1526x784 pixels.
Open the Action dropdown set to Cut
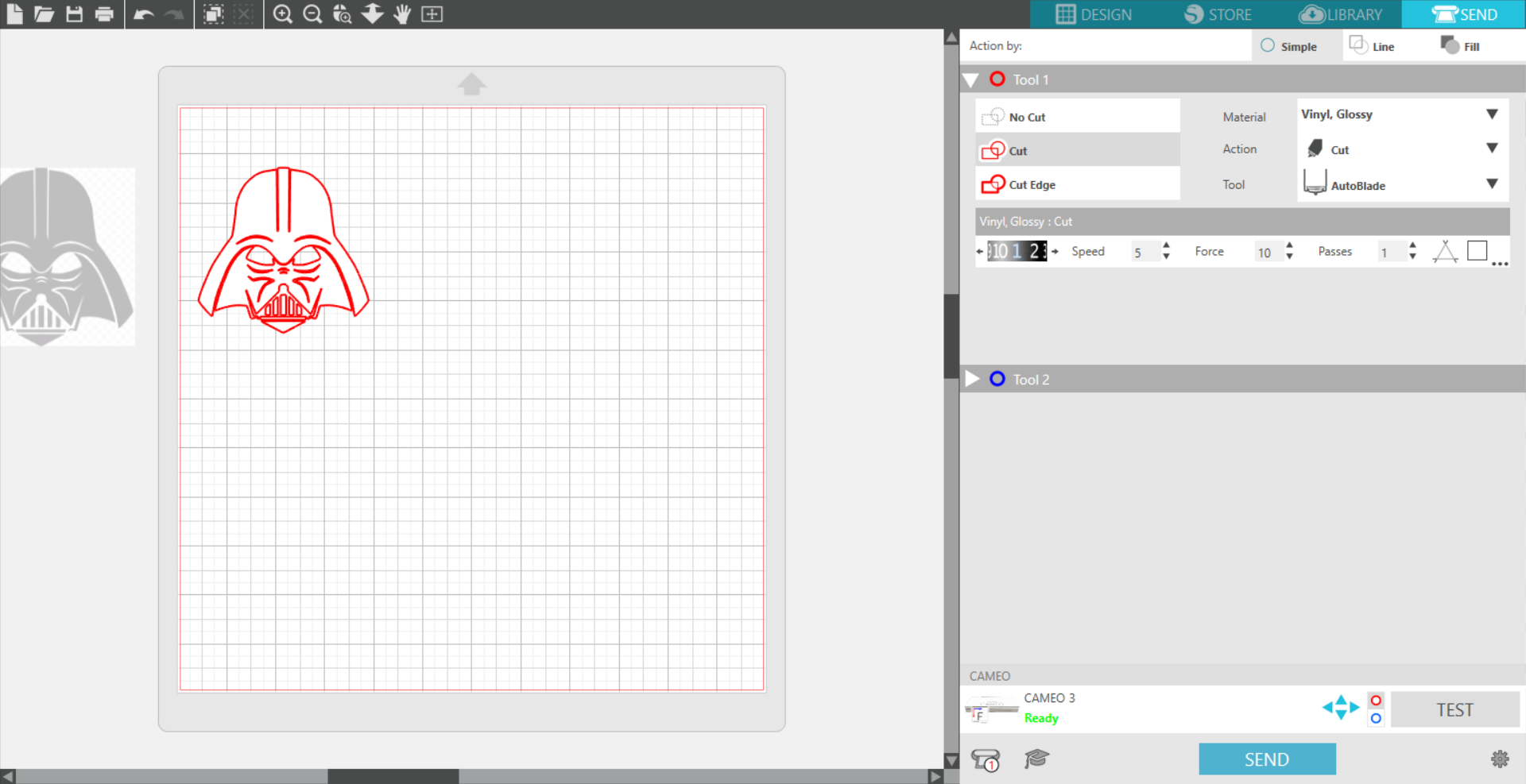pyautogui.click(x=1402, y=149)
